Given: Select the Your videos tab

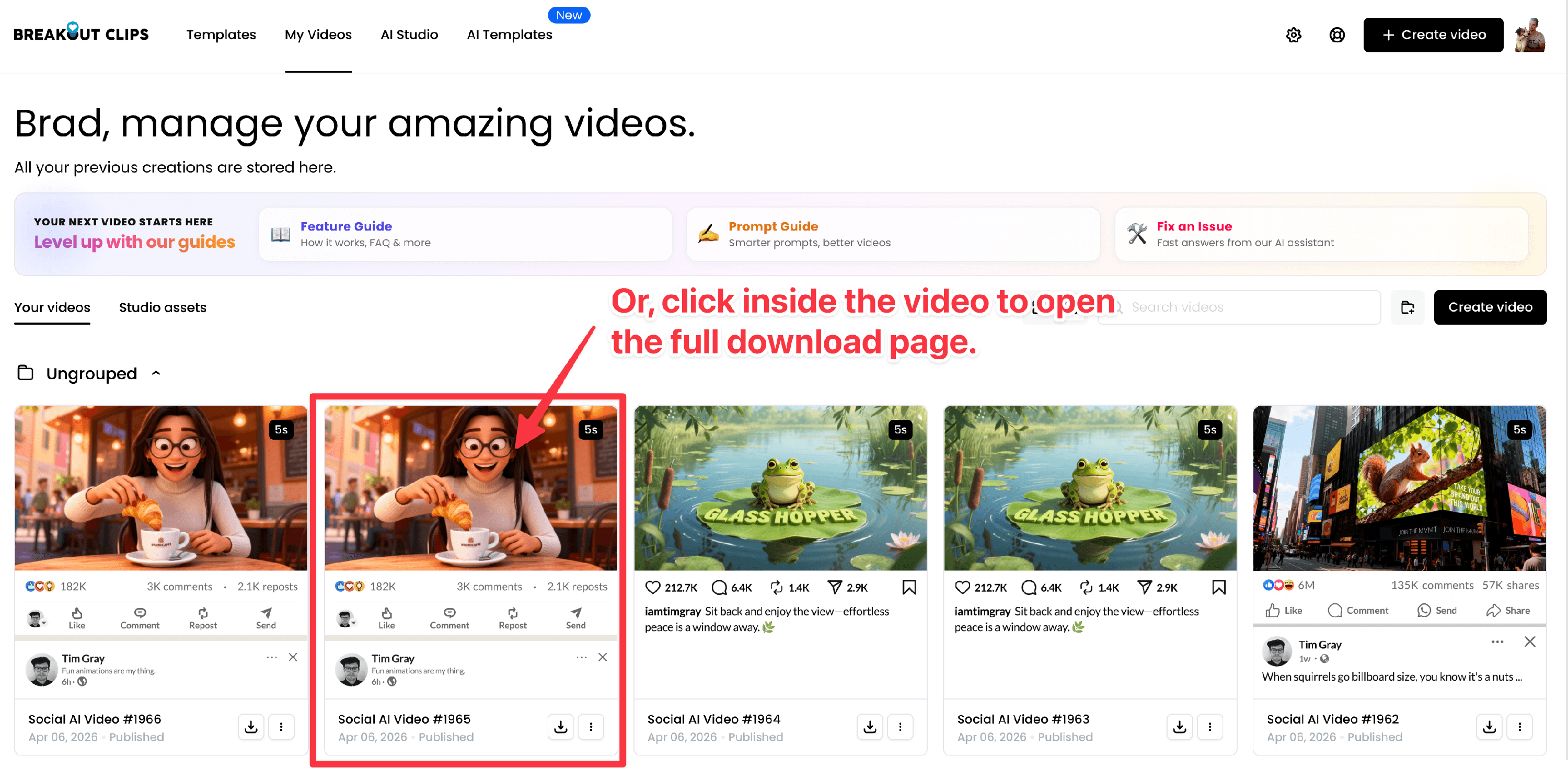Looking at the screenshot, I should (x=52, y=307).
